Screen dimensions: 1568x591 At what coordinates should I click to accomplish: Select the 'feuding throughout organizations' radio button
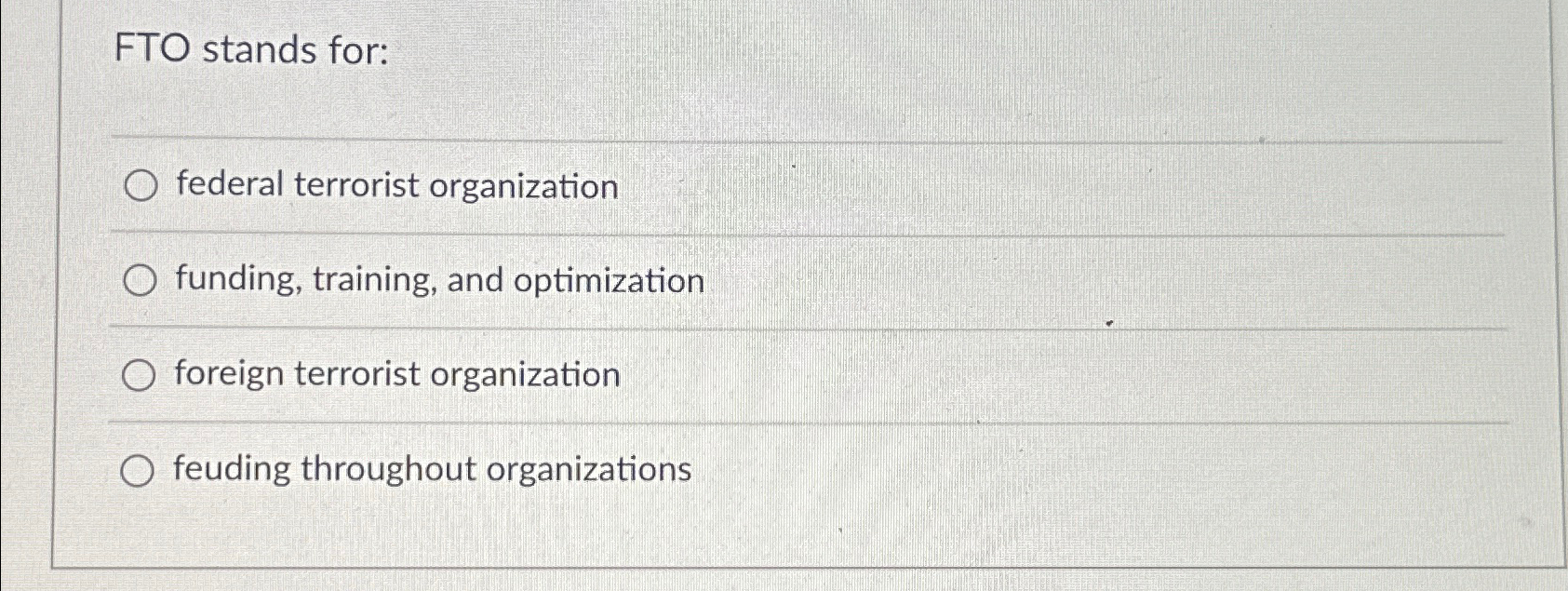pos(140,470)
